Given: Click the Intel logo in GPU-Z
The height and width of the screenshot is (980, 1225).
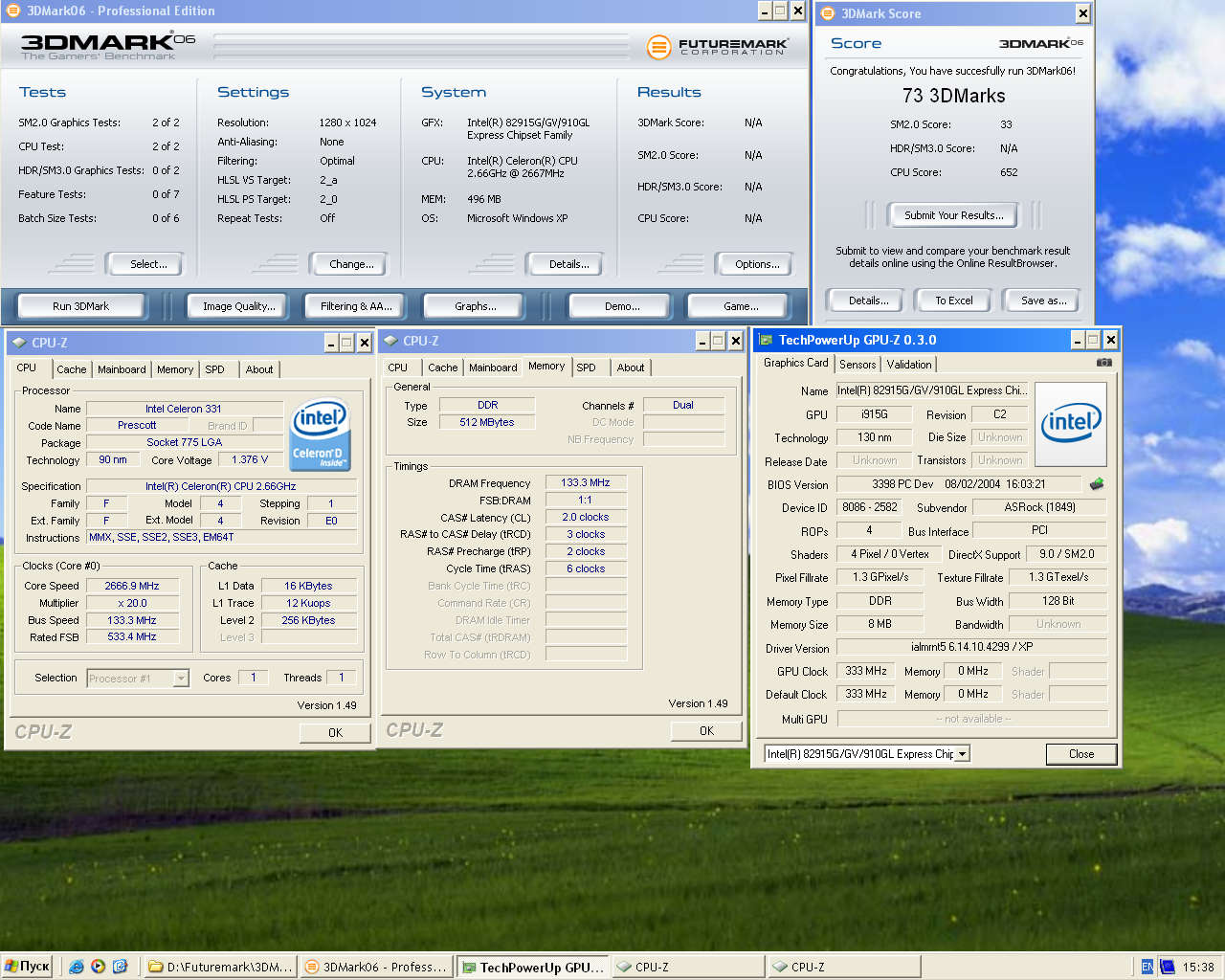Looking at the screenshot, I should pyautogui.click(x=1071, y=424).
